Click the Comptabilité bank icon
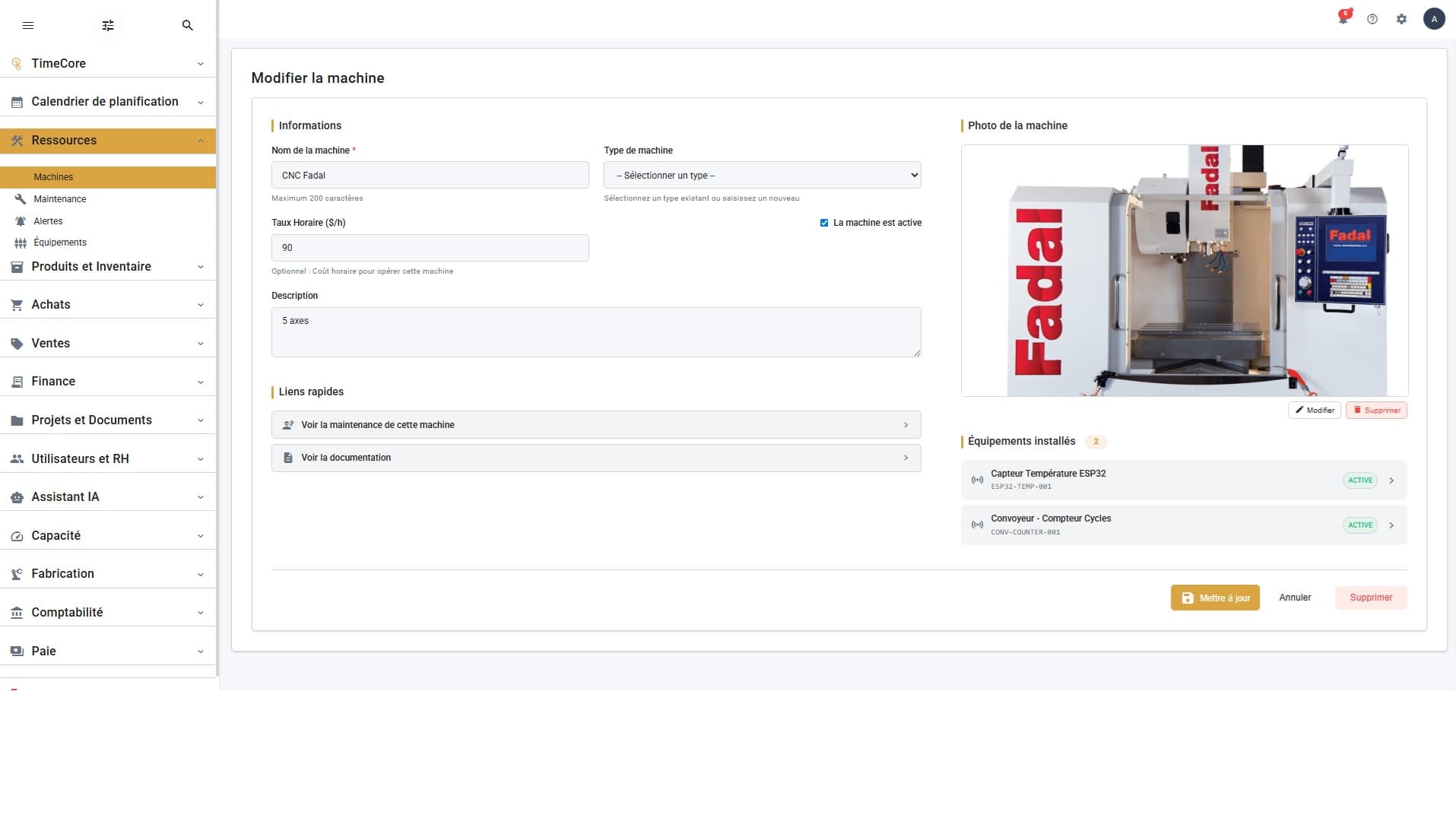Image resolution: width=1456 pixels, height=815 pixels. click(x=17, y=613)
